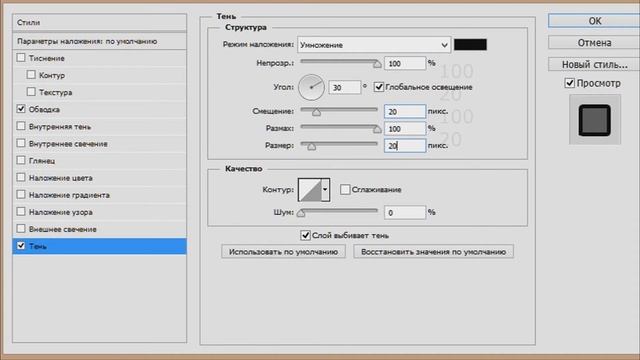The height and width of the screenshot is (360, 640).
Task: Click the opacity value field
Action: (405, 63)
